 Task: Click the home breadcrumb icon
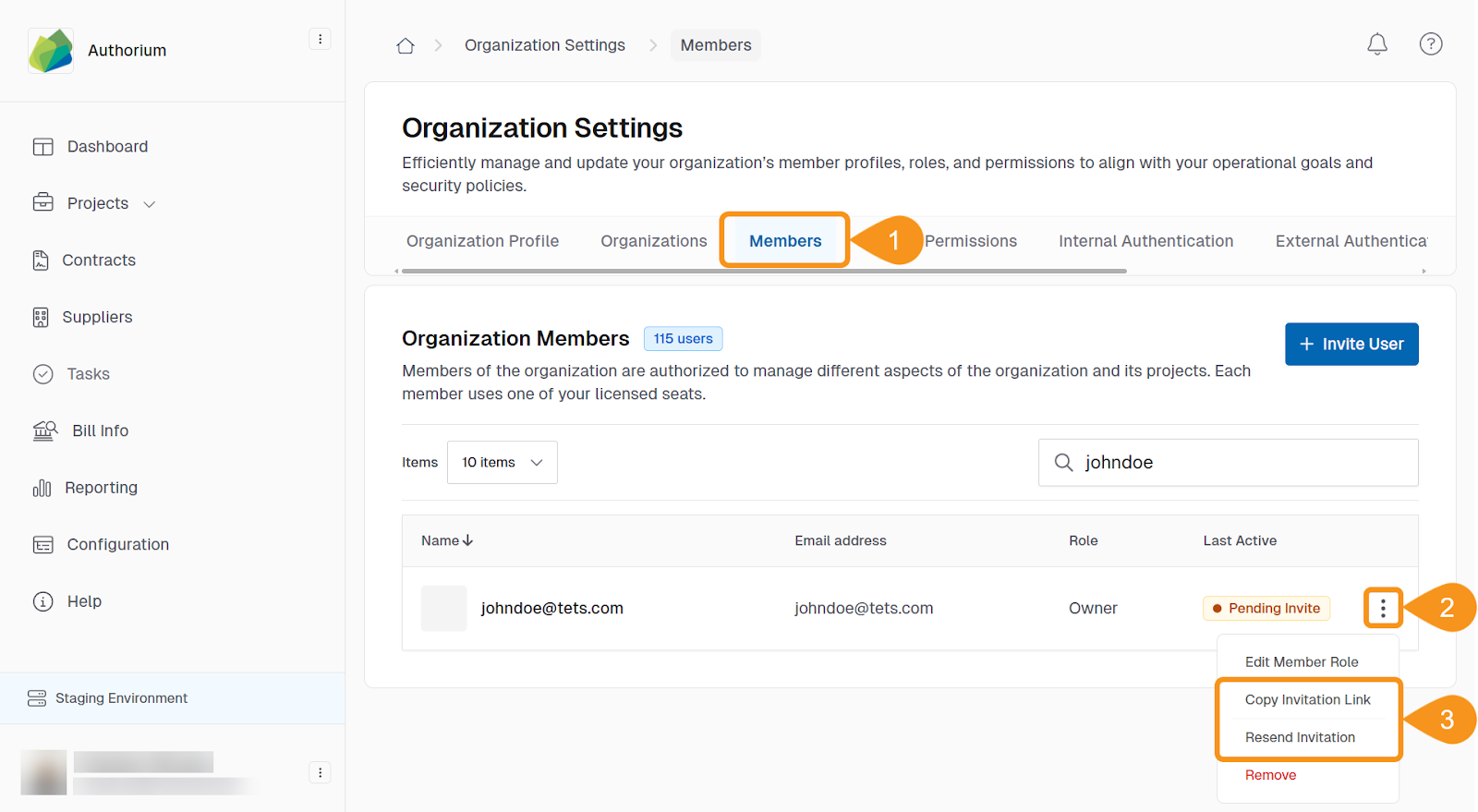pos(405,45)
